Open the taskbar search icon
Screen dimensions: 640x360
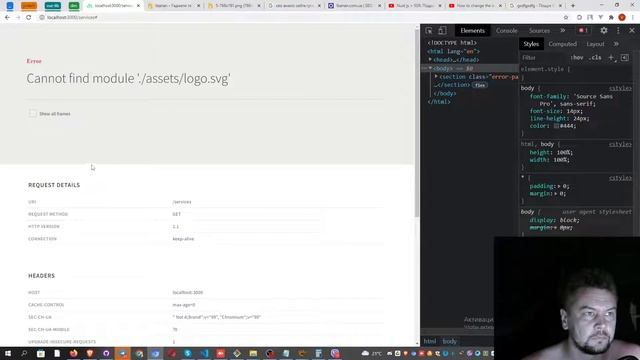point(24,353)
